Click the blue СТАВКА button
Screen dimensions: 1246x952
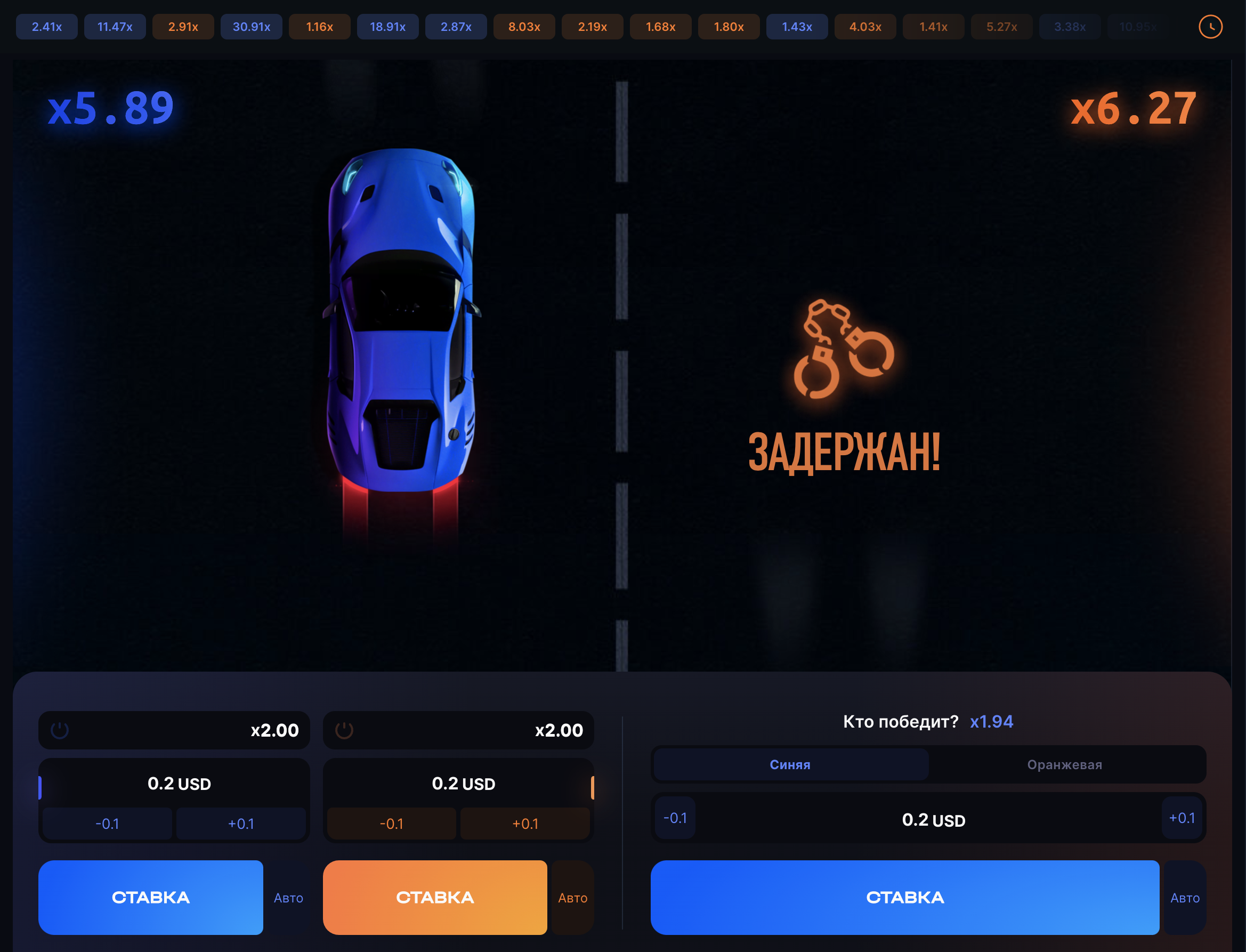click(x=151, y=898)
